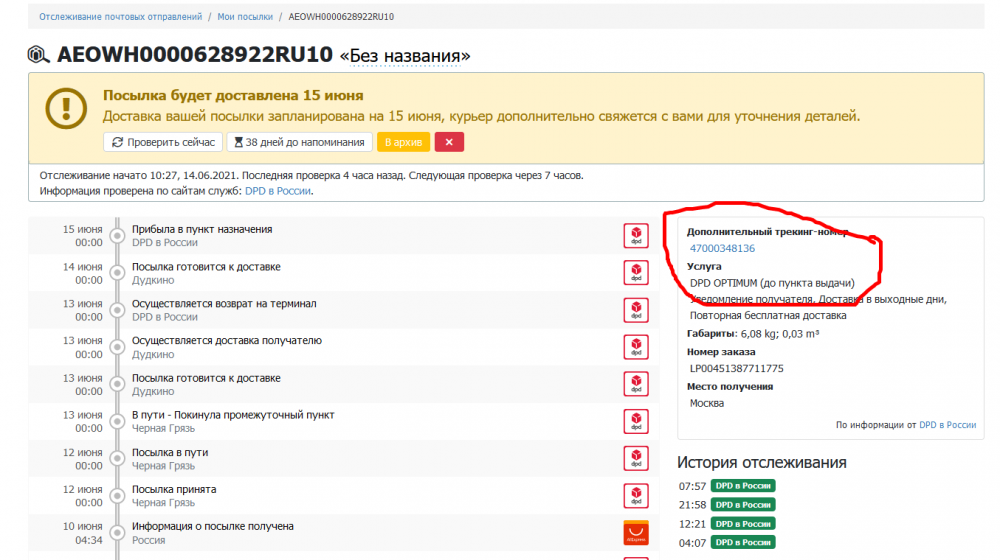1000x560 pixels.
Task: Open the 'Мои посылки' breadcrumb link
Action: (x=245, y=18)
